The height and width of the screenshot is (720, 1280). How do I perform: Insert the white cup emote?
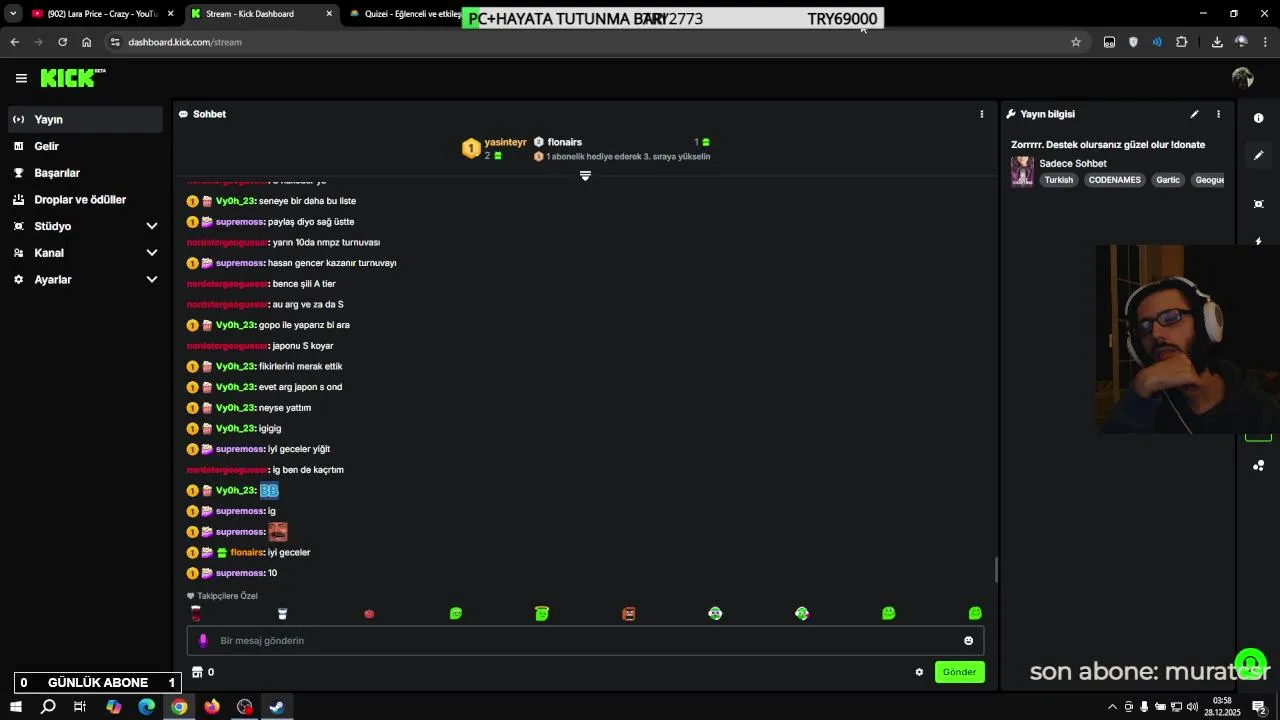[282, 614]
